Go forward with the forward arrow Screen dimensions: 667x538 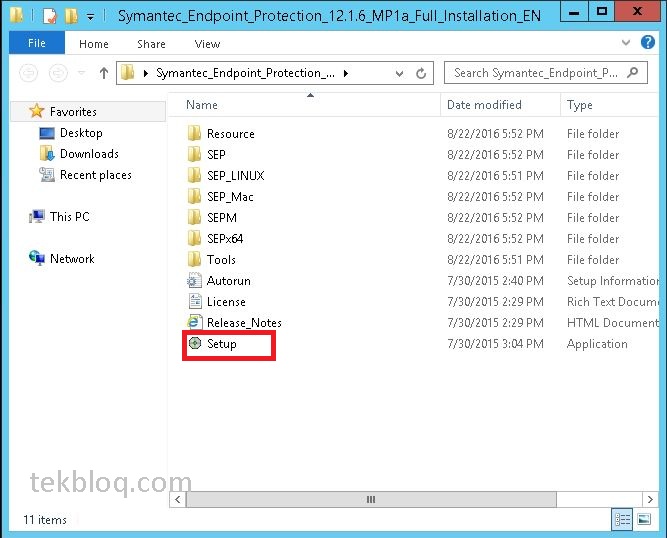[58, 73]
